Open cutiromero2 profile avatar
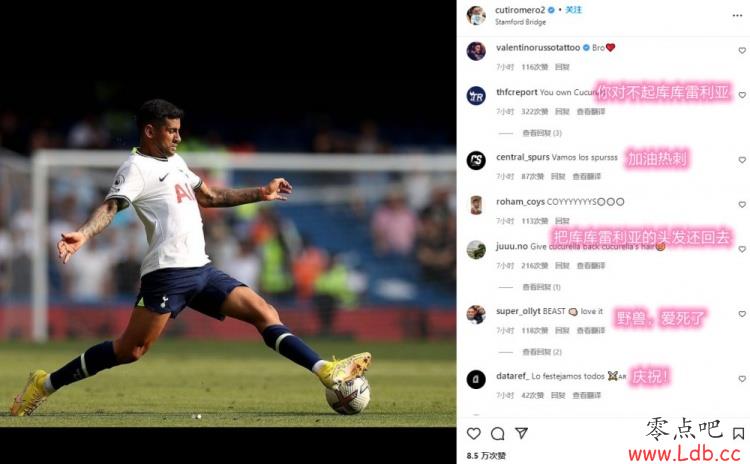The width and height of the screenshot is (750, 464). [x=476, y=15]
